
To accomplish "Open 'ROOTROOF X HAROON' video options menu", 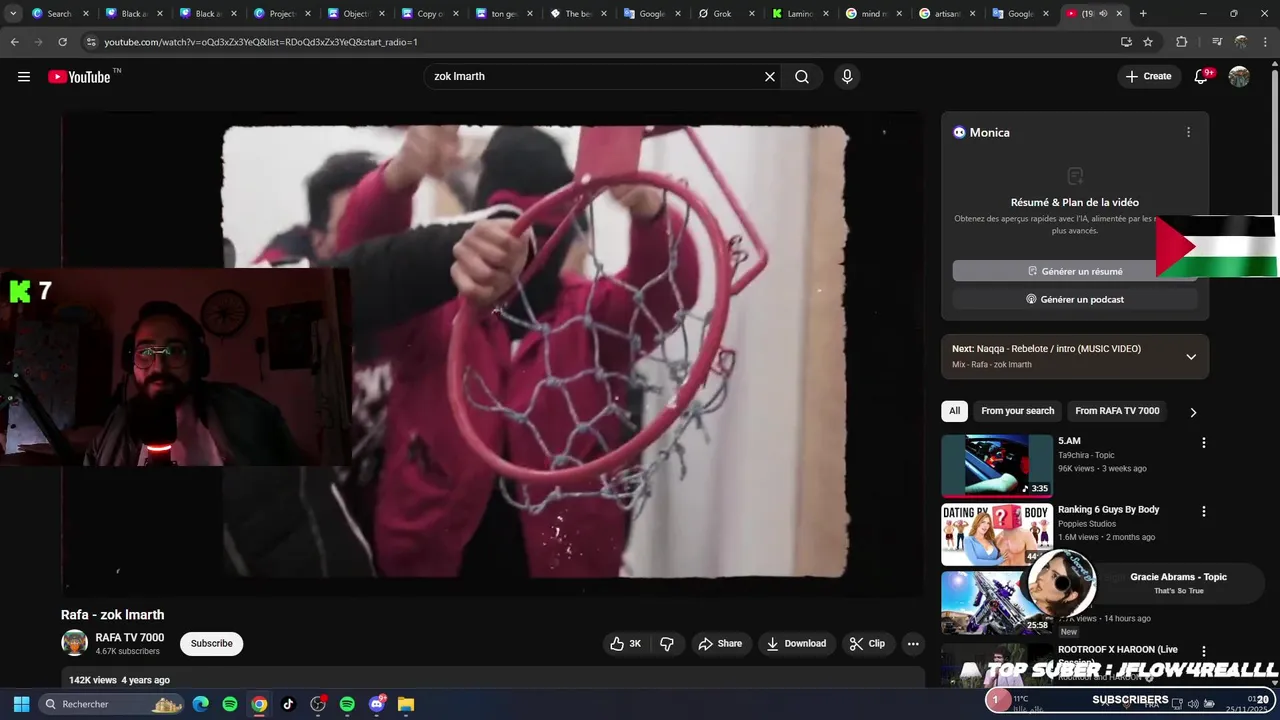I will (1203, 651).
